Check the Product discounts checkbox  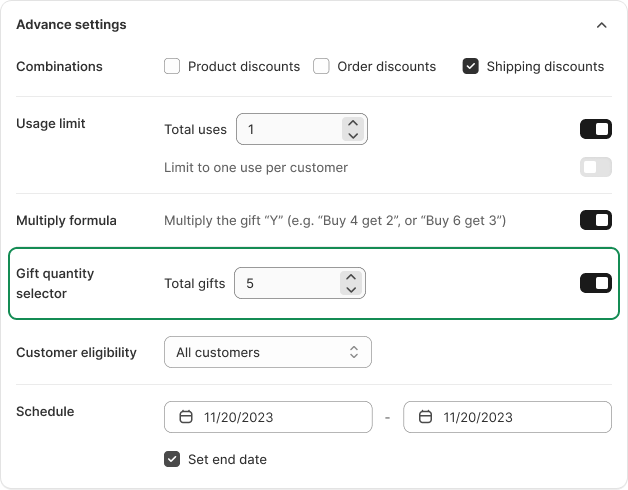click(x=172, y=67)
